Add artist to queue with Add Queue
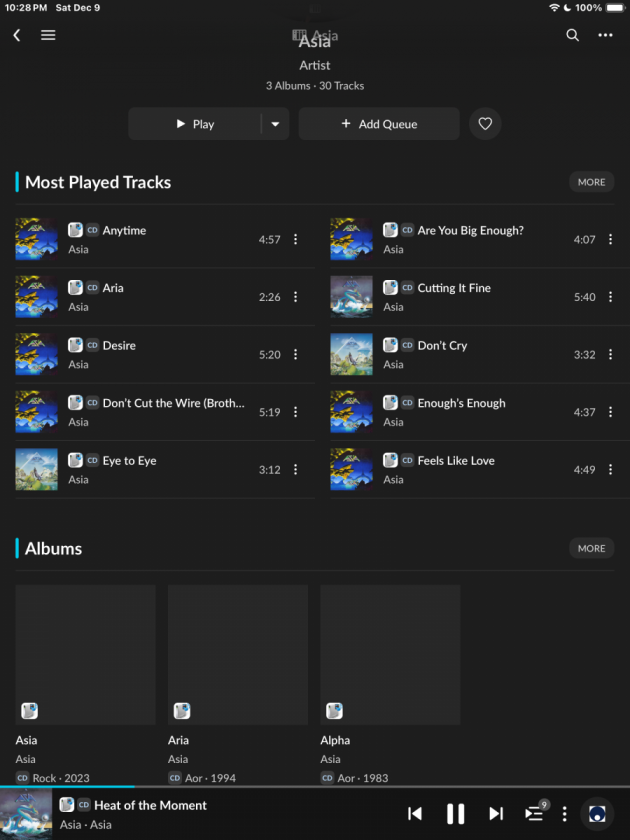630x840 pixels. pos(379,124)
